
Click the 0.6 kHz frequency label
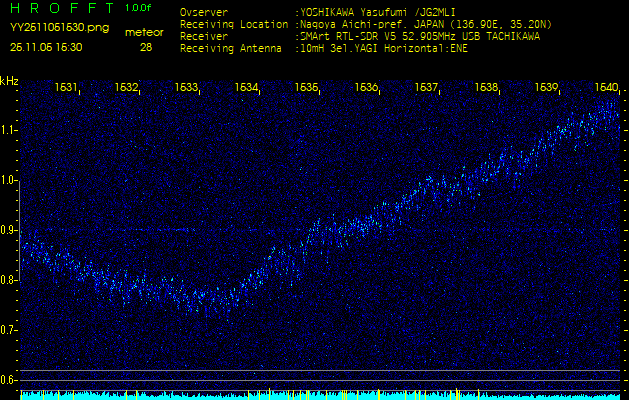(8, 380)
